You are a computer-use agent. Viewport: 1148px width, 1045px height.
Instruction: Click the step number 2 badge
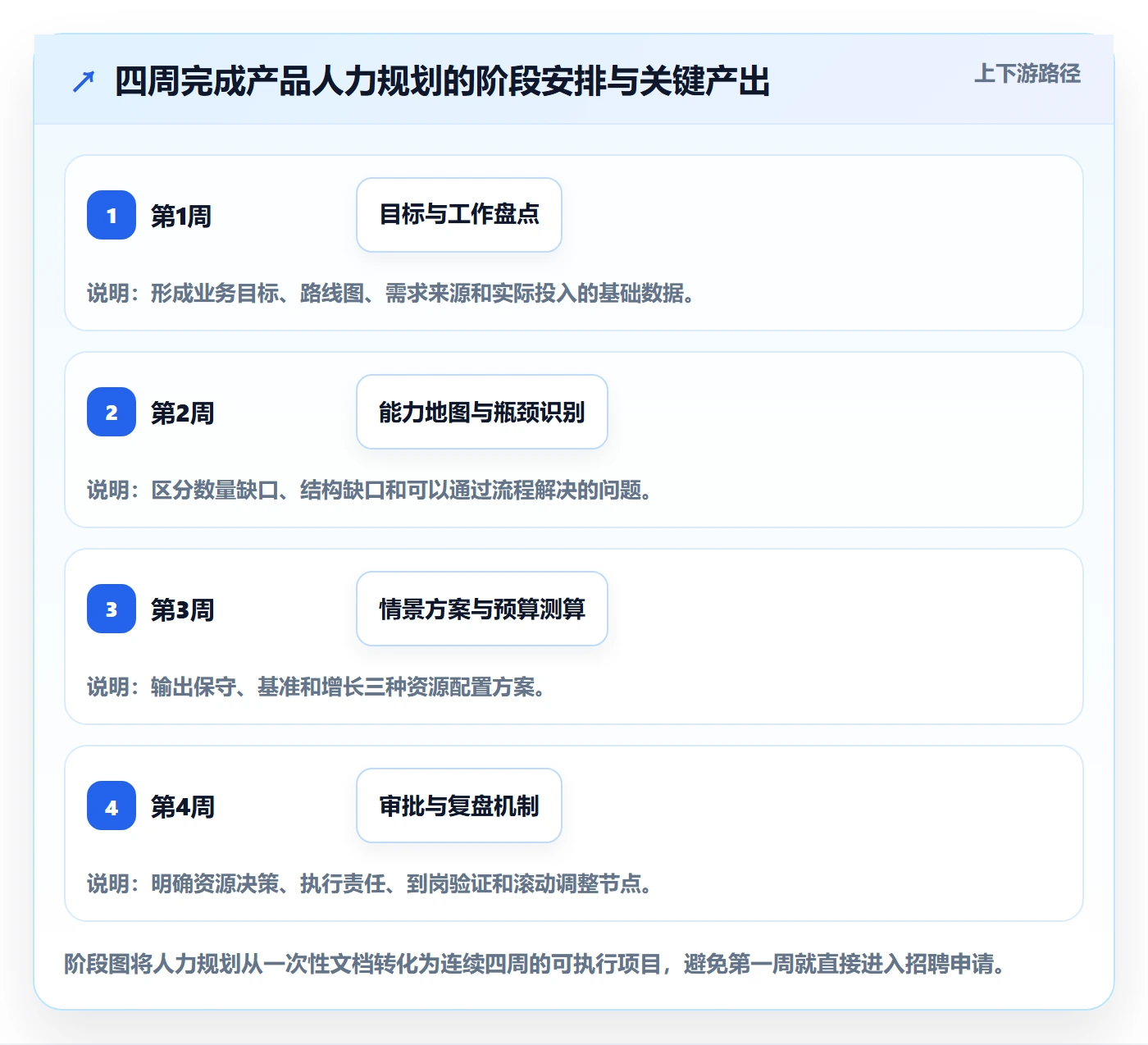(112, 412)
